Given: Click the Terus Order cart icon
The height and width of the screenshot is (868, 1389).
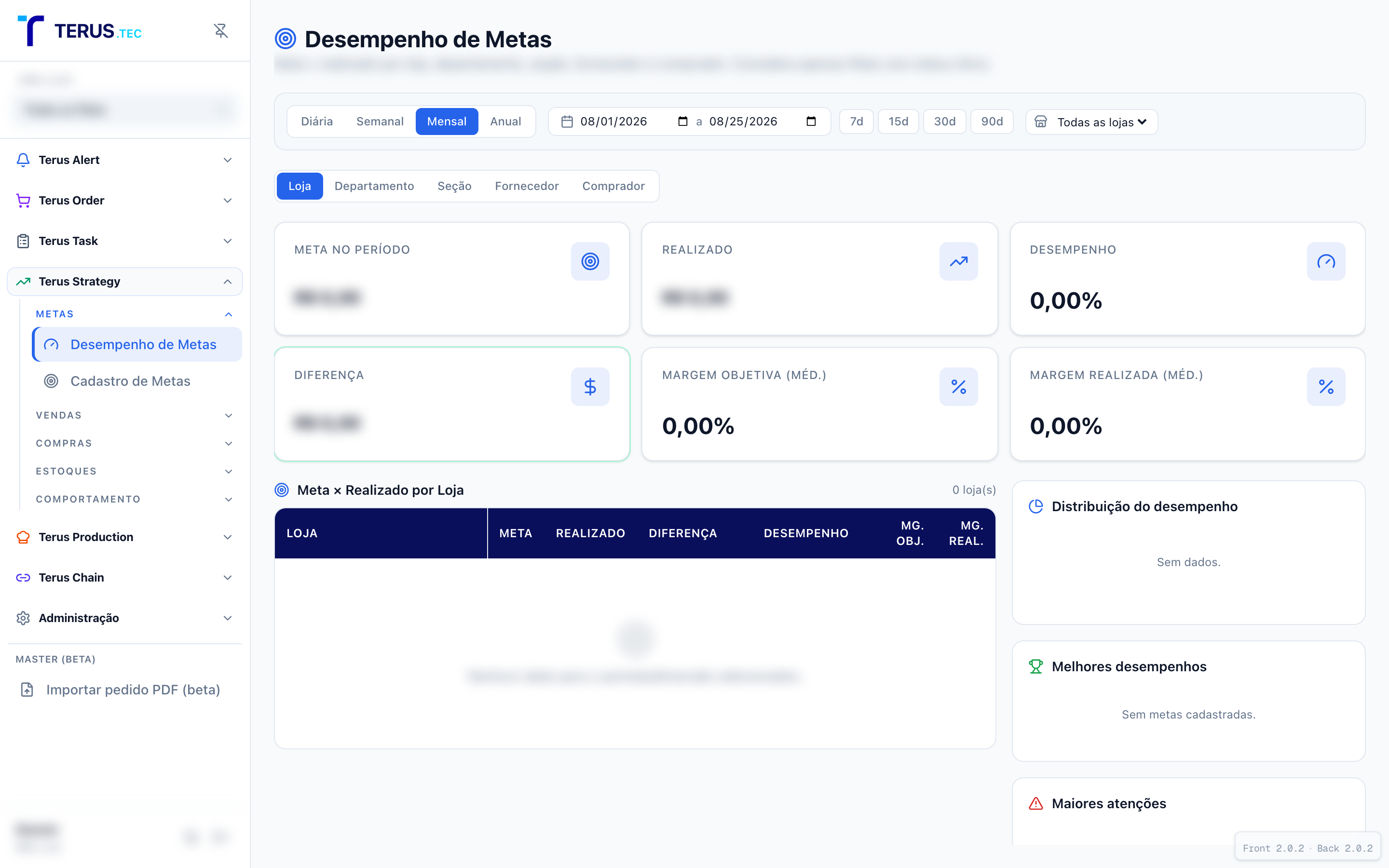Looking at the screenshot, I should click(23, 200).
